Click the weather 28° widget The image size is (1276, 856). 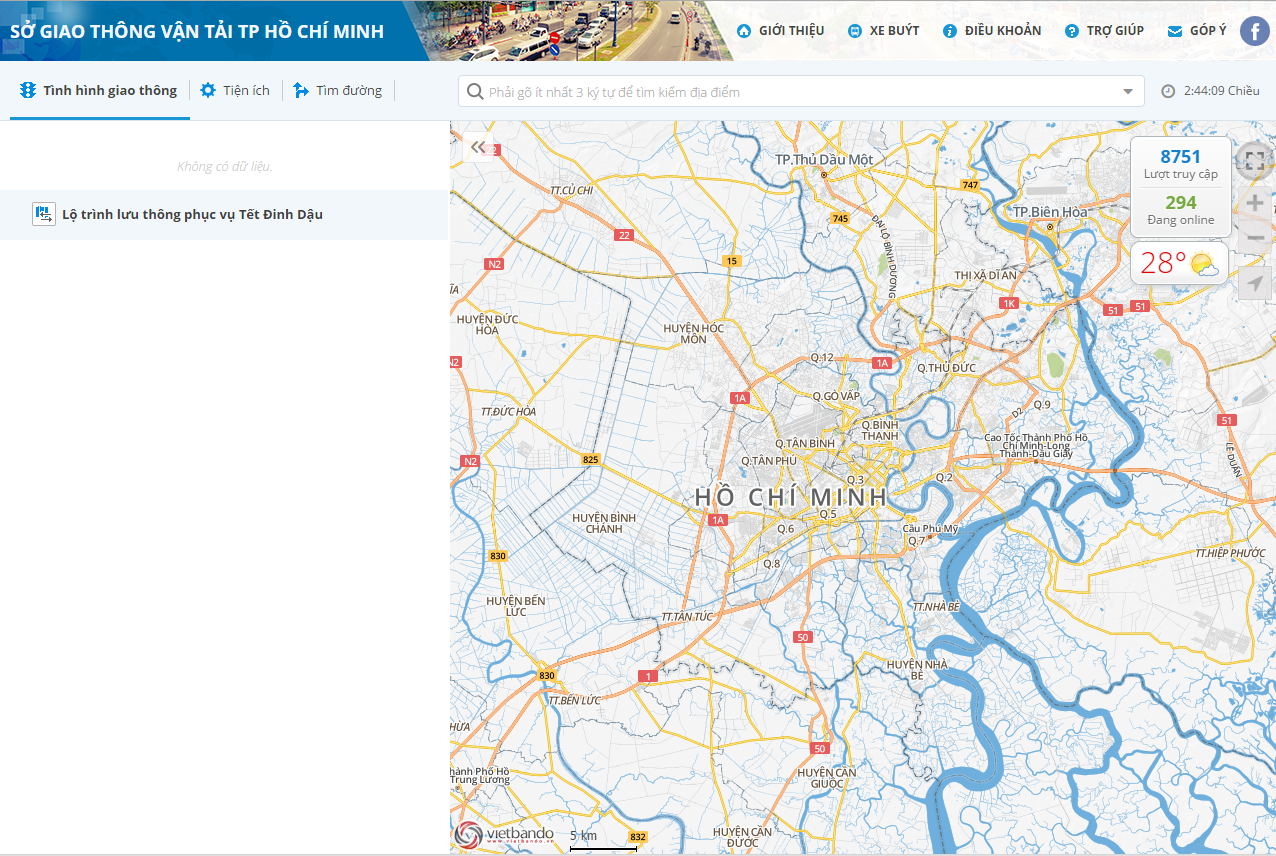coord(1180,263)
